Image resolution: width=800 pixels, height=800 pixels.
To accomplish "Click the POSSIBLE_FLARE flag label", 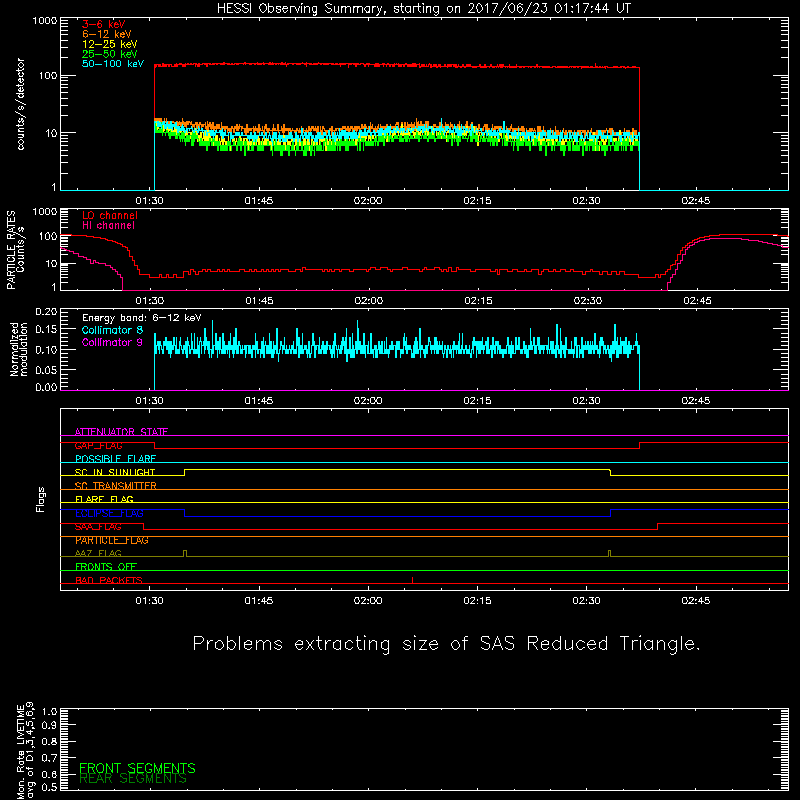I will click(x=115, y=459).
